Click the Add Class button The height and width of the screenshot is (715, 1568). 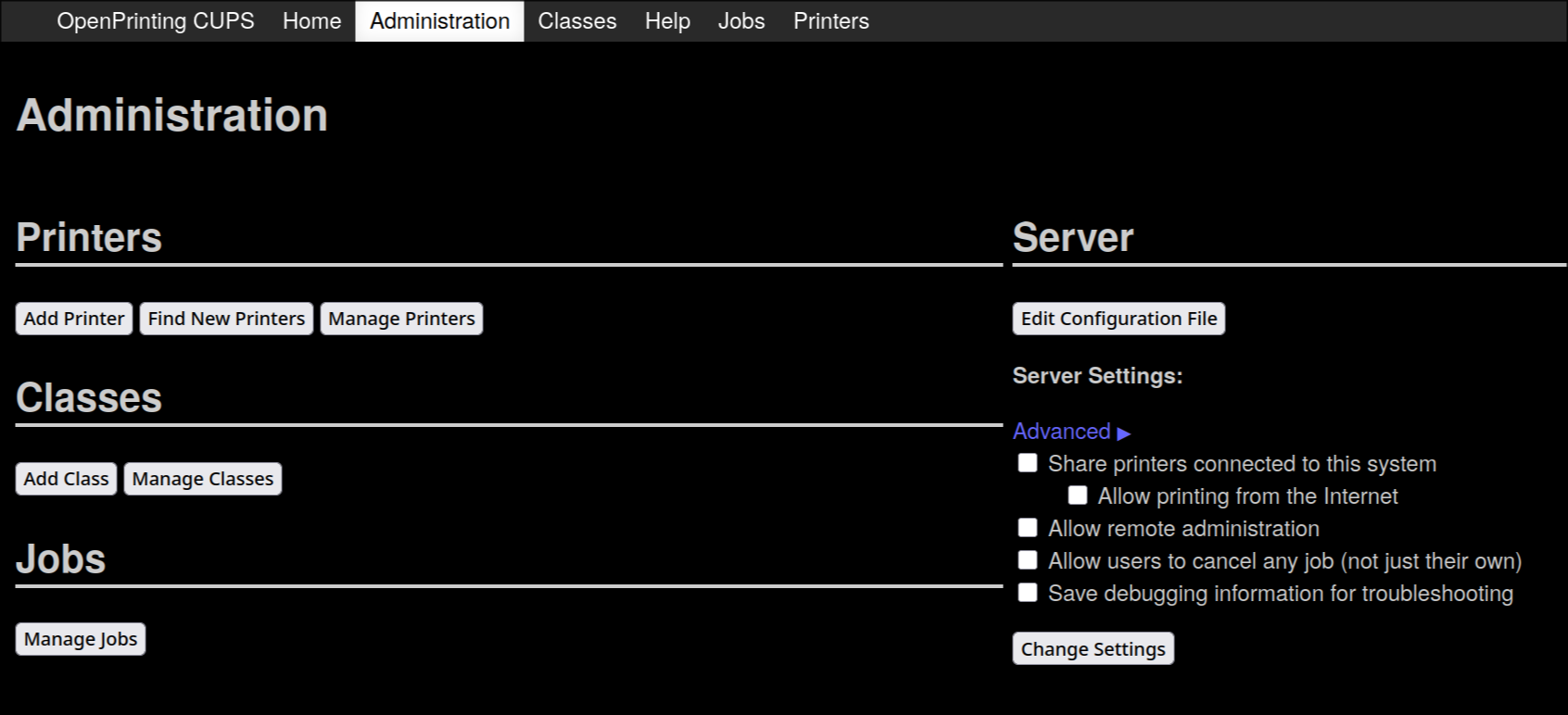click(x=66, y=479)
